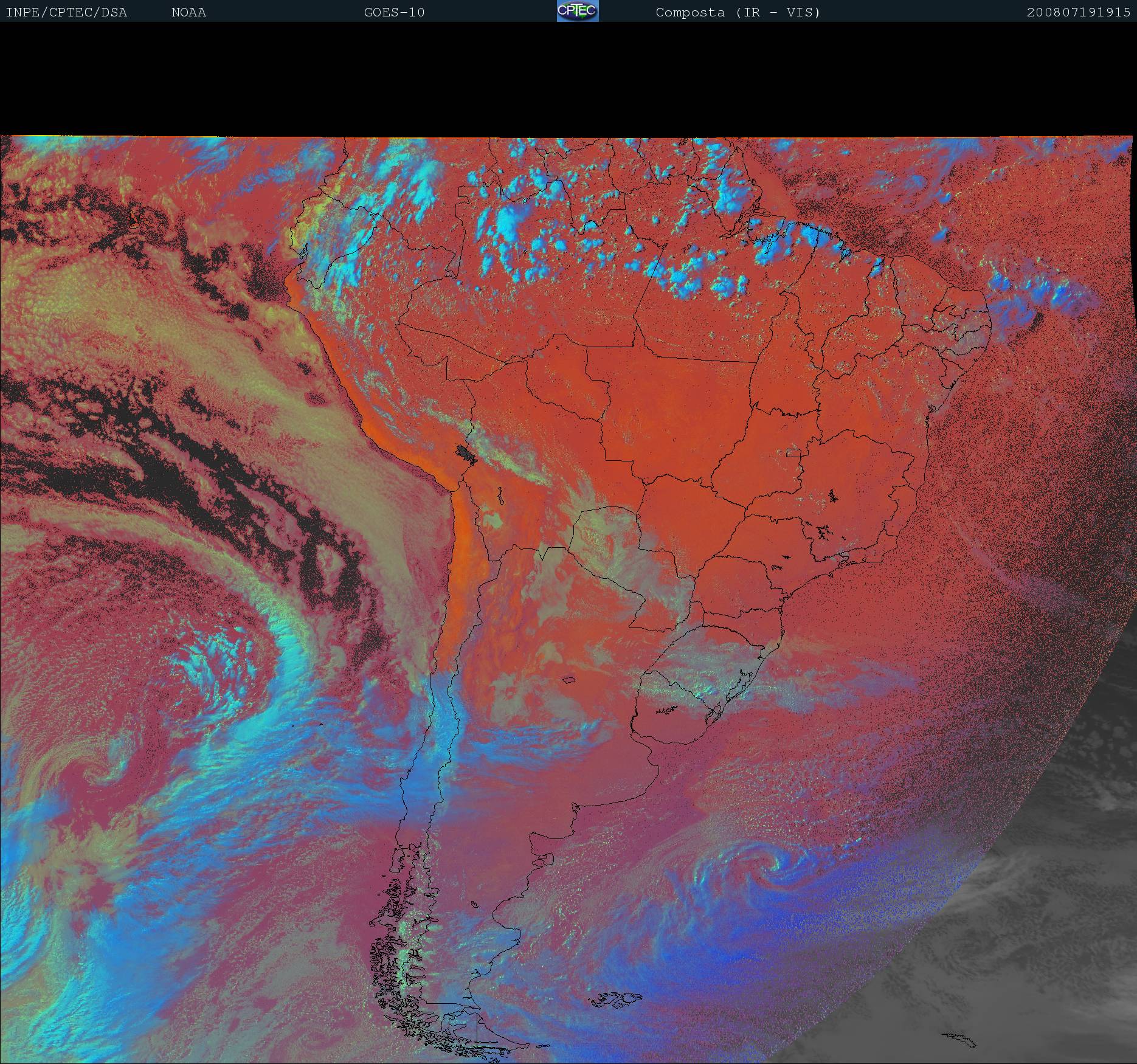Click the GOES-10 satellite label
Viewport: 1137px width, 1064px height.
(394, 13)
